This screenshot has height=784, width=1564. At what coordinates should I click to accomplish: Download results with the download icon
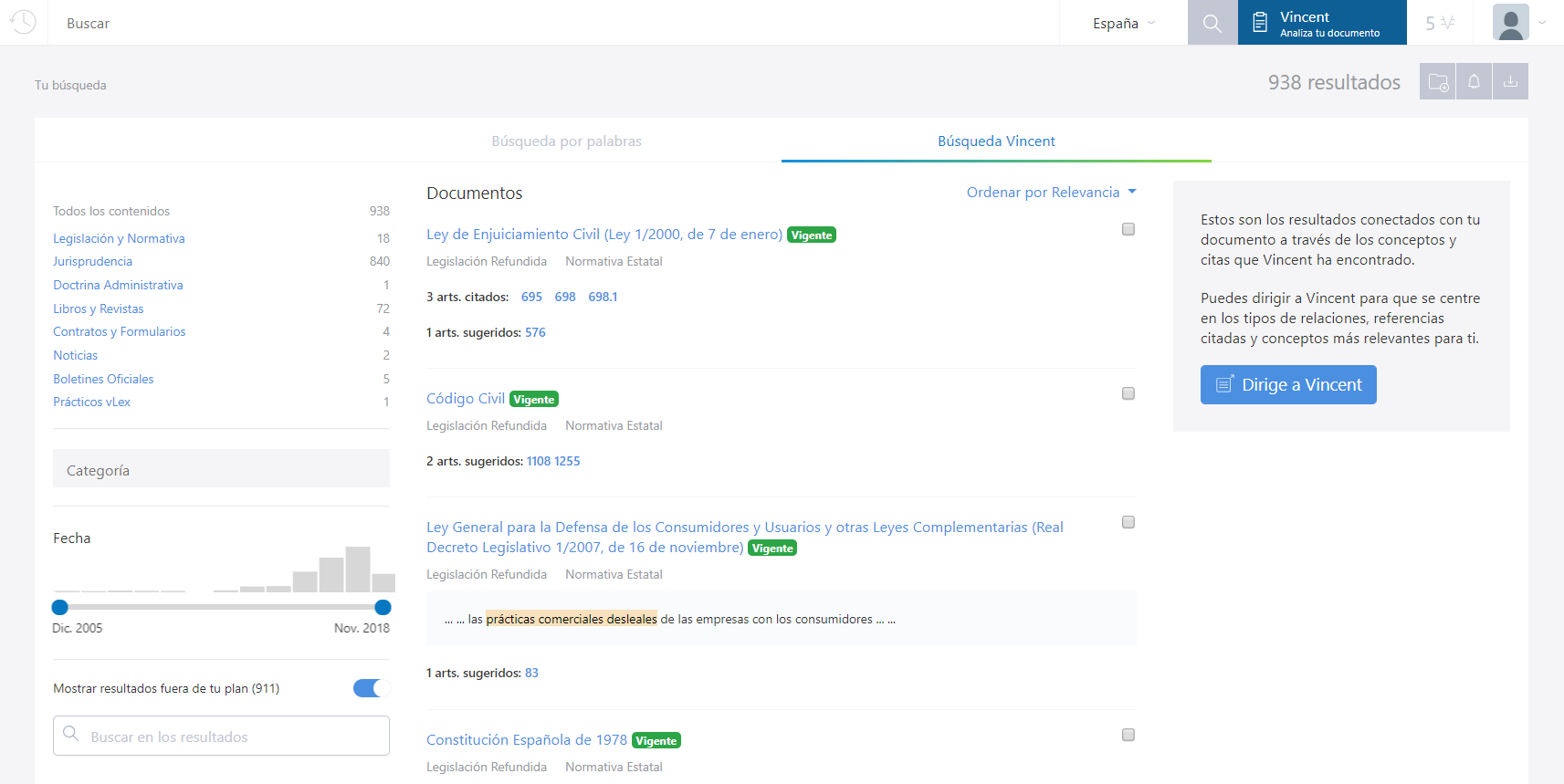point(1510,82)
